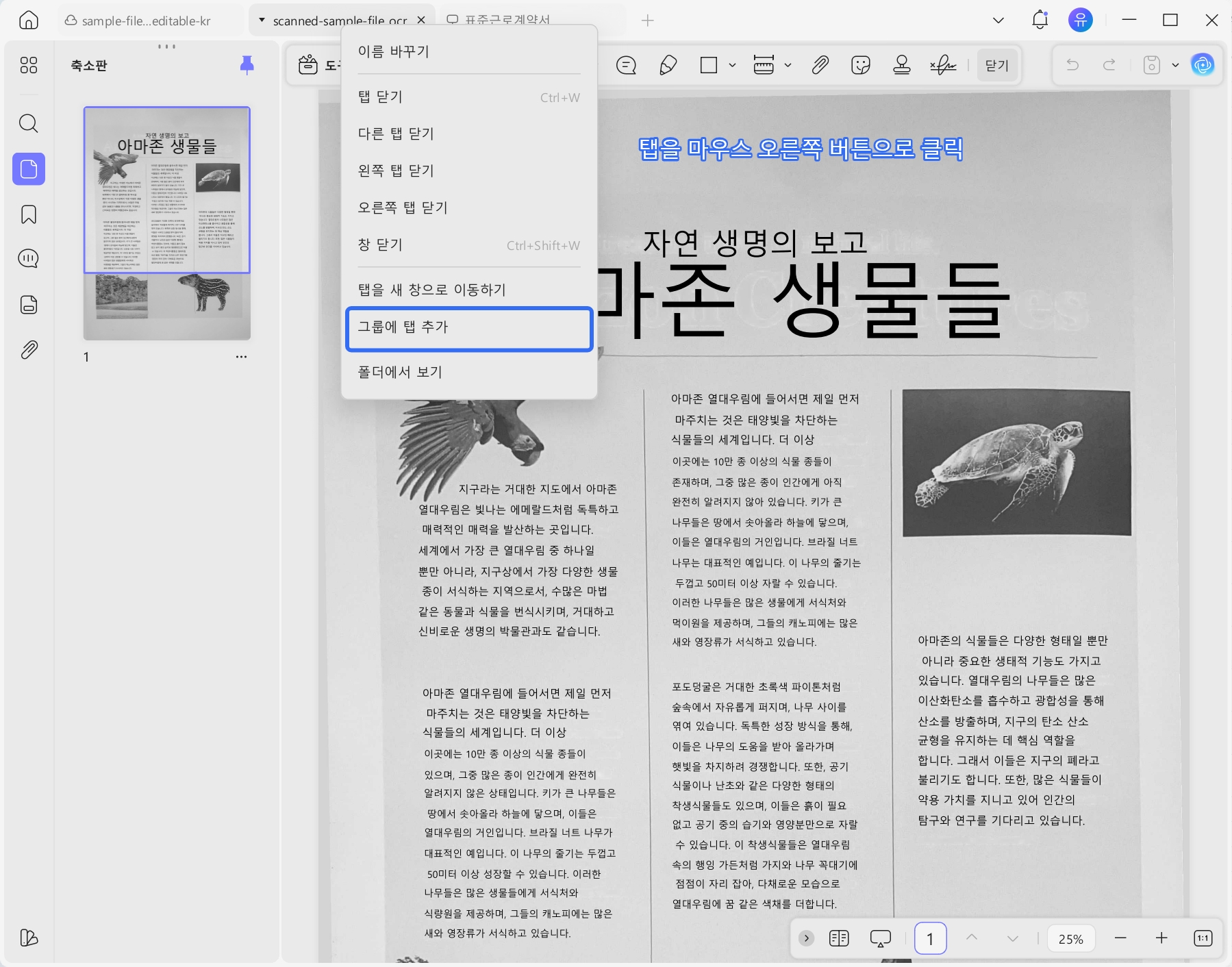Redo the last action

pyautogui.click(x=1109, y=65)
